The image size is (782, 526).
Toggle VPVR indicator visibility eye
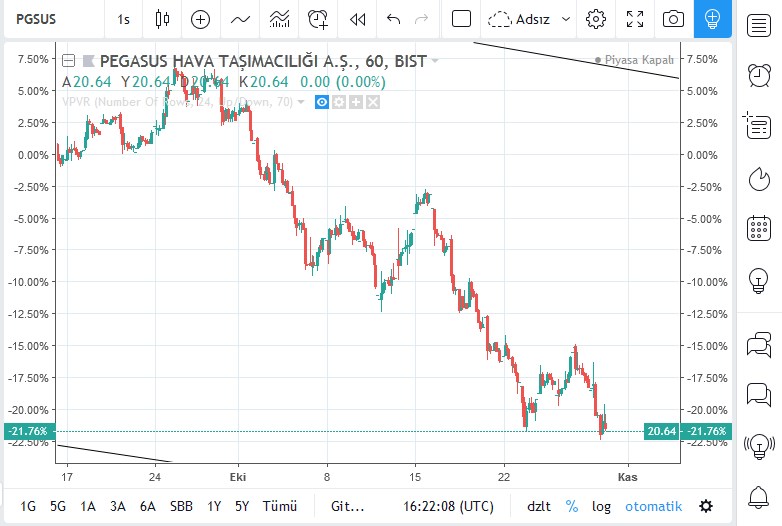tap(322, 102)
